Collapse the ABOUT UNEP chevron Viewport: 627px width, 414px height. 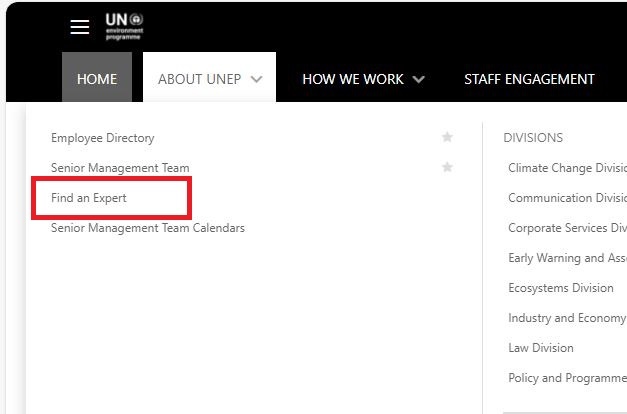[256, 79]
